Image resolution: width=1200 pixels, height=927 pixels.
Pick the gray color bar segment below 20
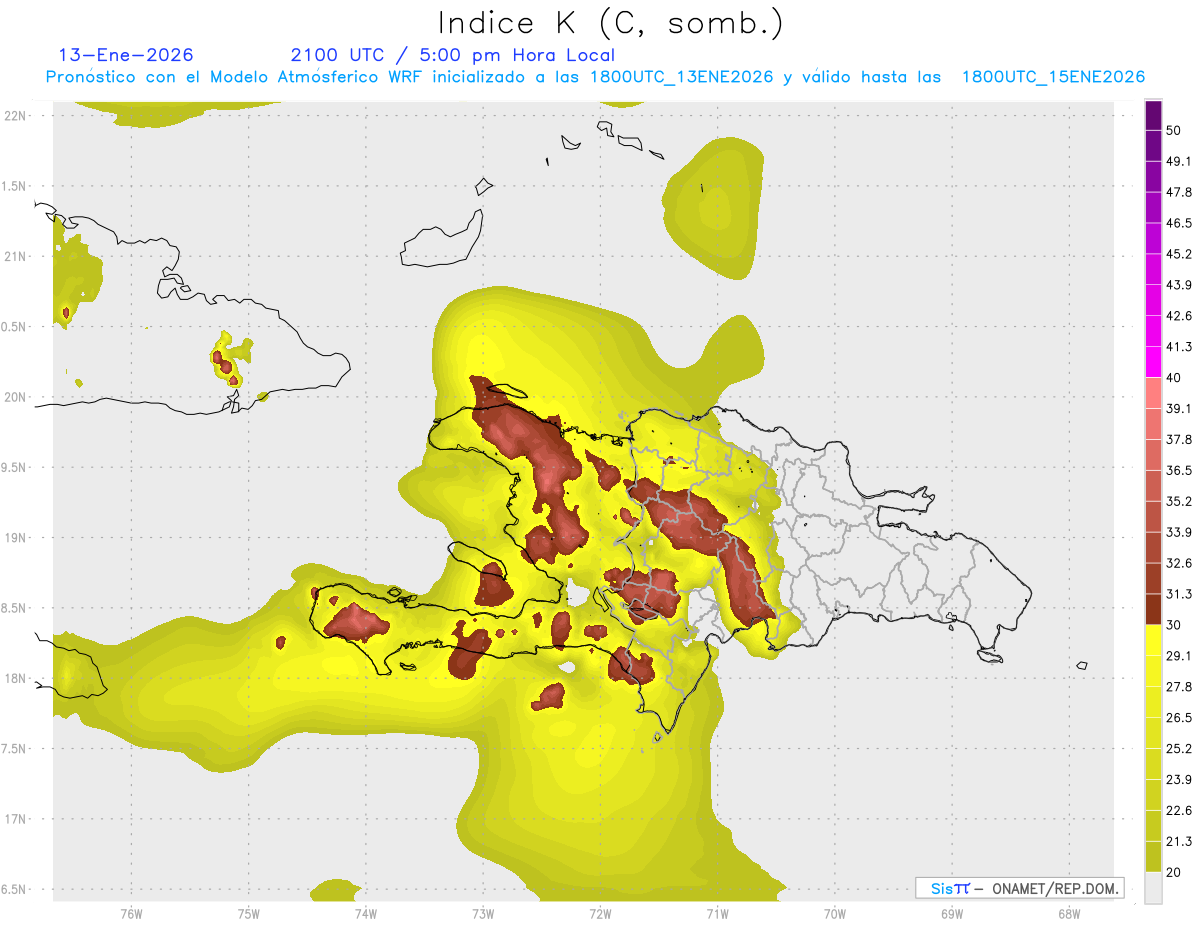(1153, 888)
